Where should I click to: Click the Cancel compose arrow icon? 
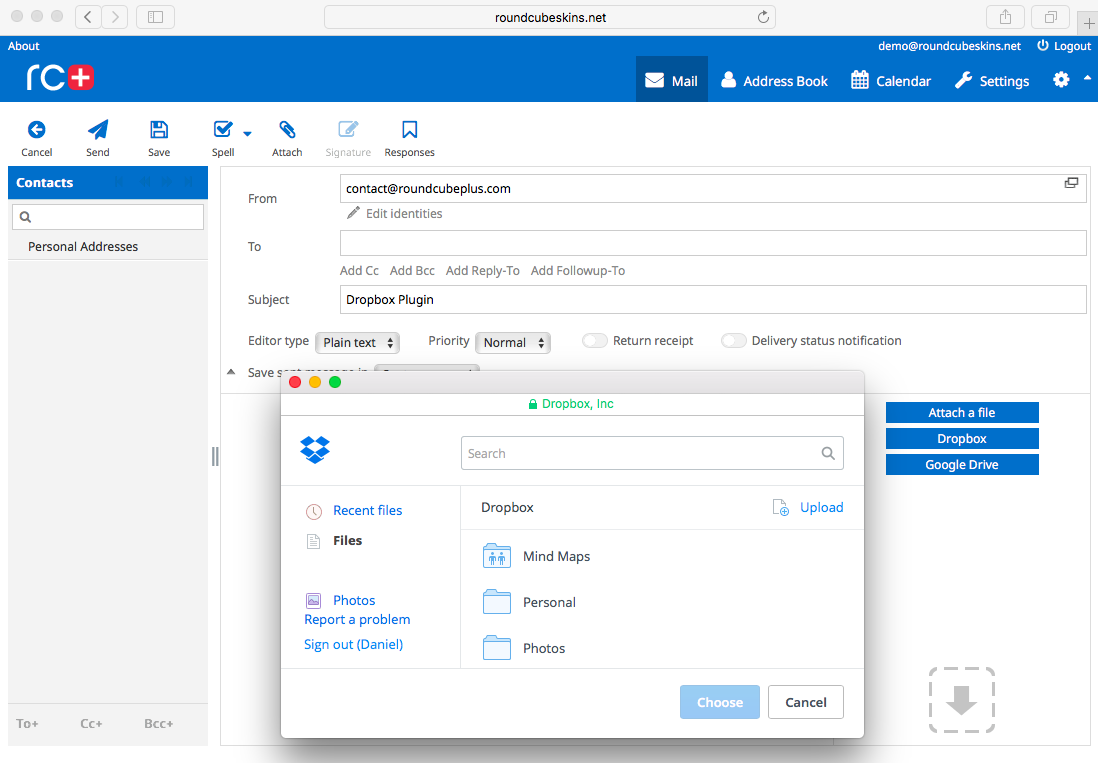coord(36,130)
